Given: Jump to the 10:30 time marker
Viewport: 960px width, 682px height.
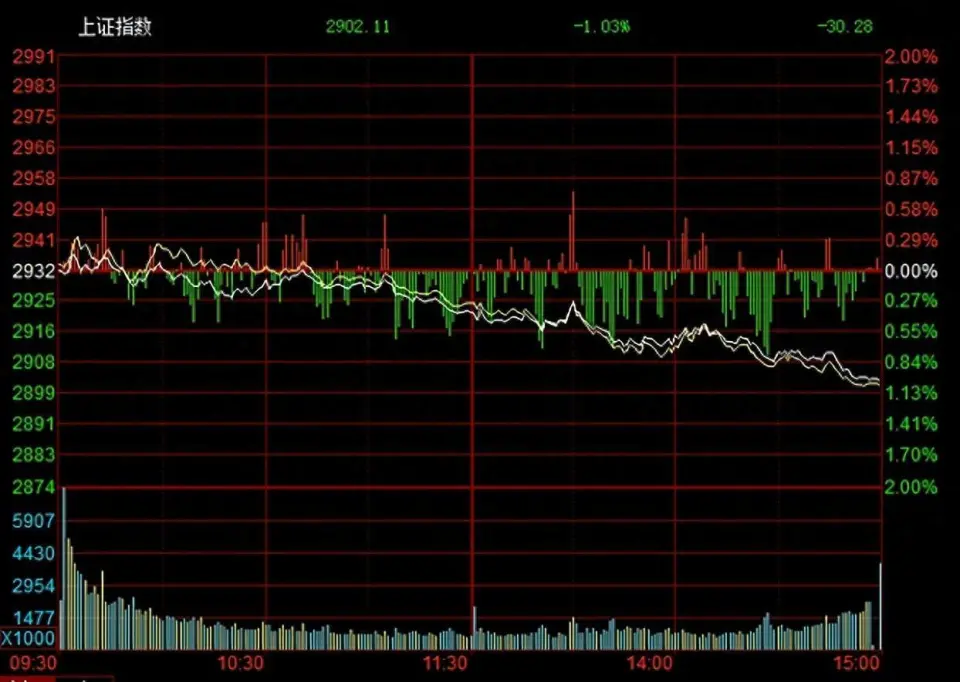Looking at the screenshot, I should [x=240, y=663].
